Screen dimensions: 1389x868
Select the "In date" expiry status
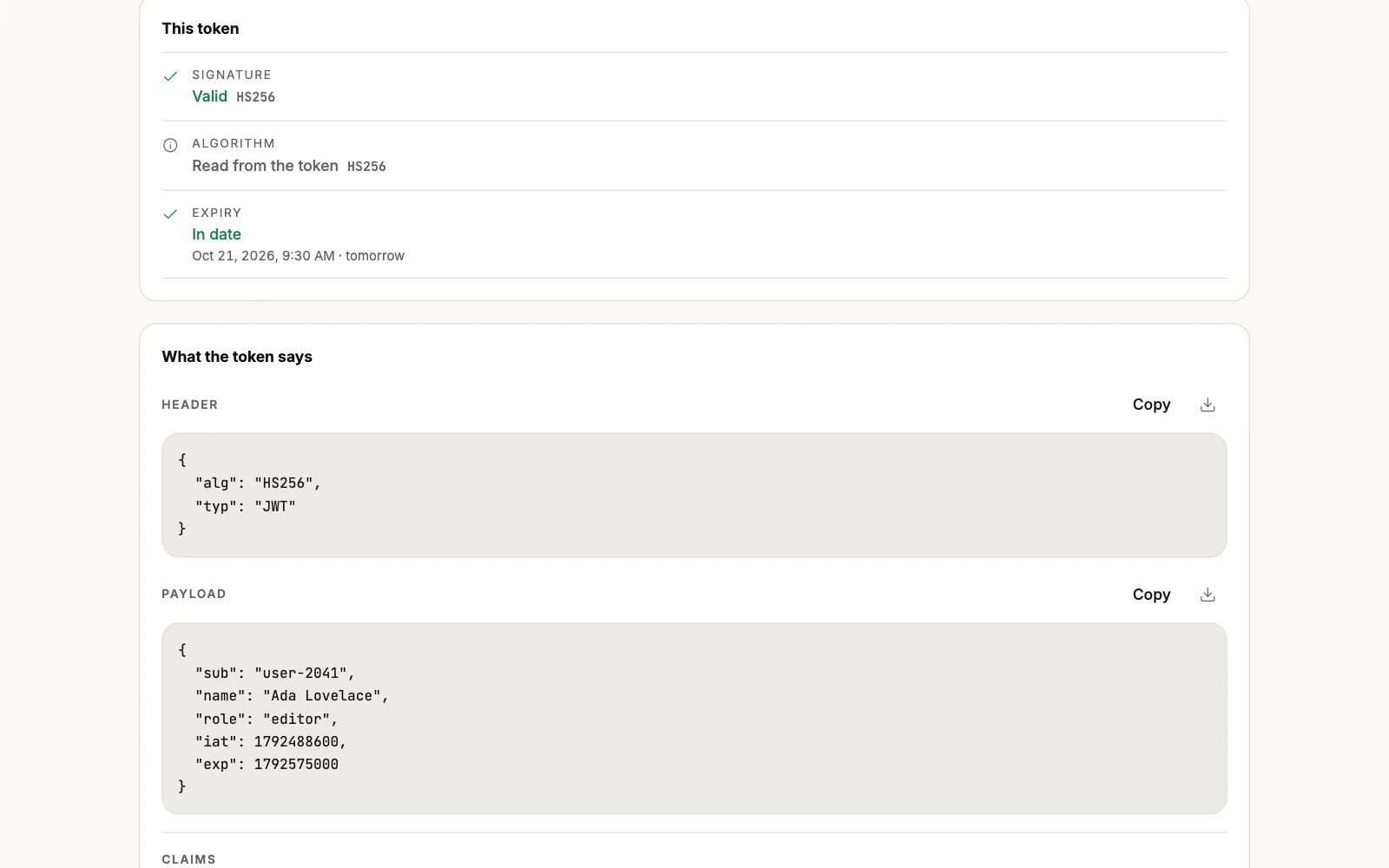[x=216, y=234]
